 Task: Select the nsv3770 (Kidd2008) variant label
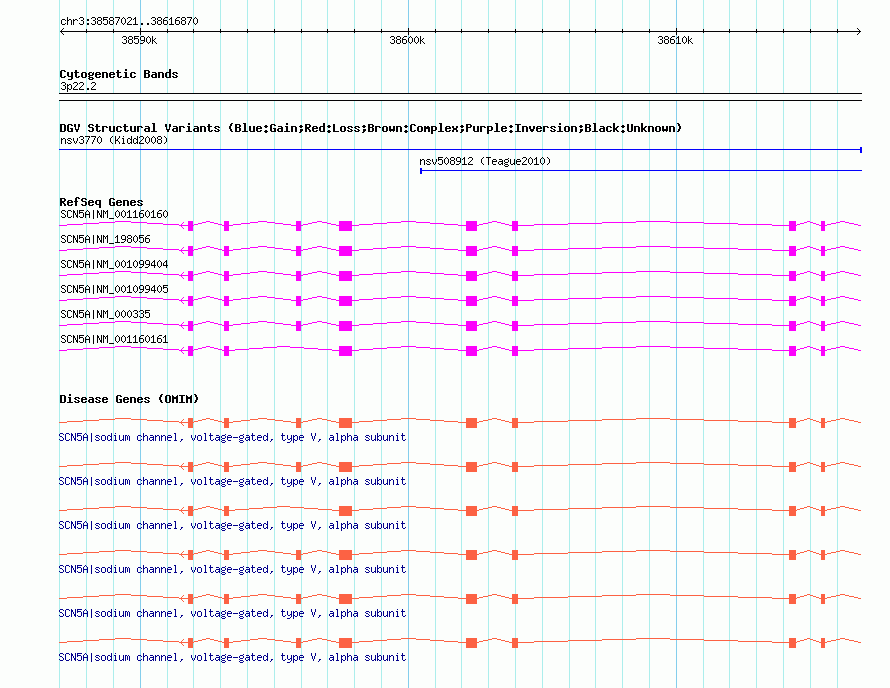tap(114, 140)
